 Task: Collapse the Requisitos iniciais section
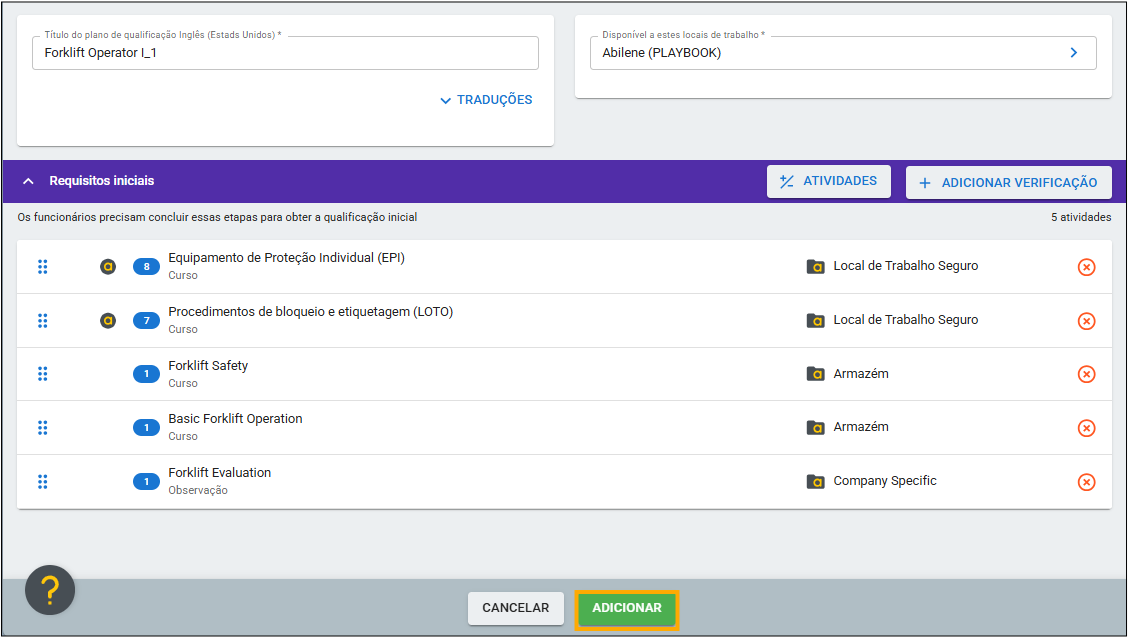(x=28, y=182)
